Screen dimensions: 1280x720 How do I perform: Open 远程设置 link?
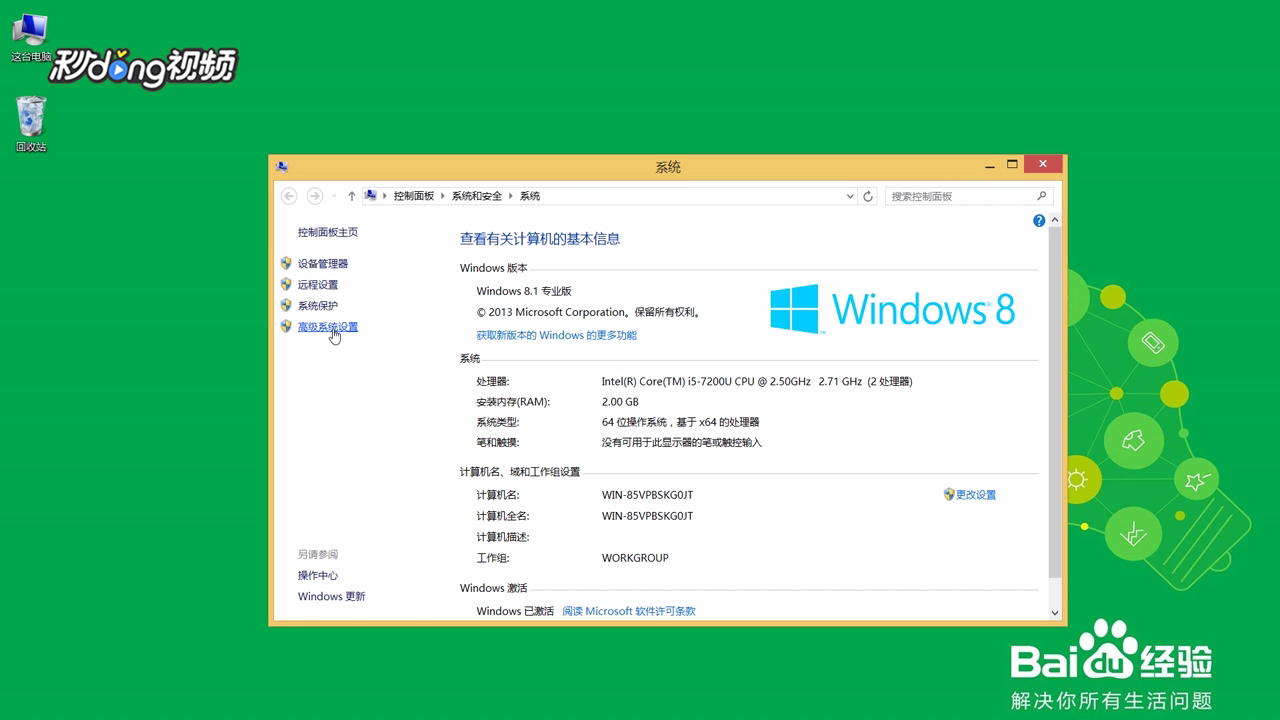click(x=318, y=285)
